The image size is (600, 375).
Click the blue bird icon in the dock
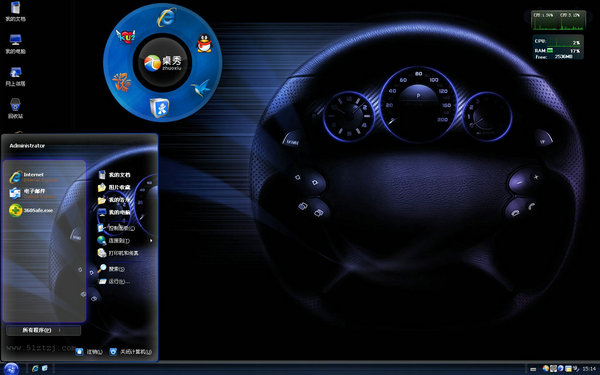pyautogui.click(x=202, y=88)
